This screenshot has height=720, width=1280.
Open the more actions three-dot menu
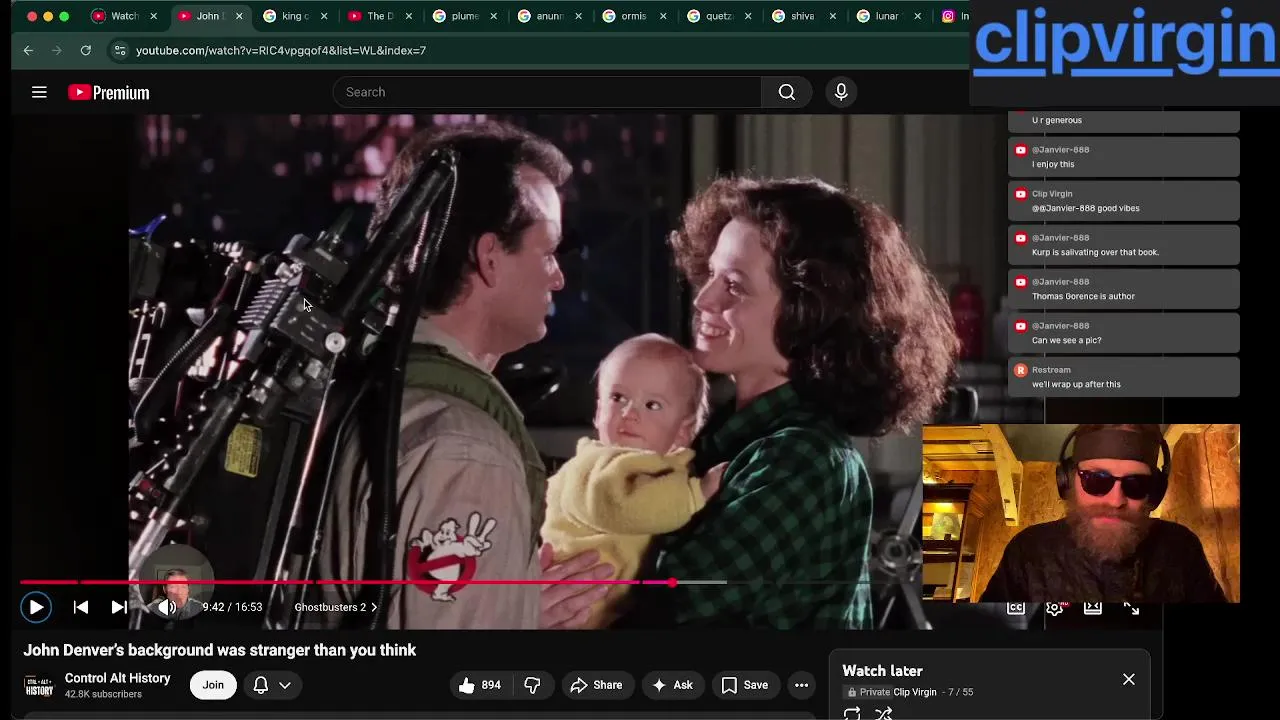click(x=801, y=685)
